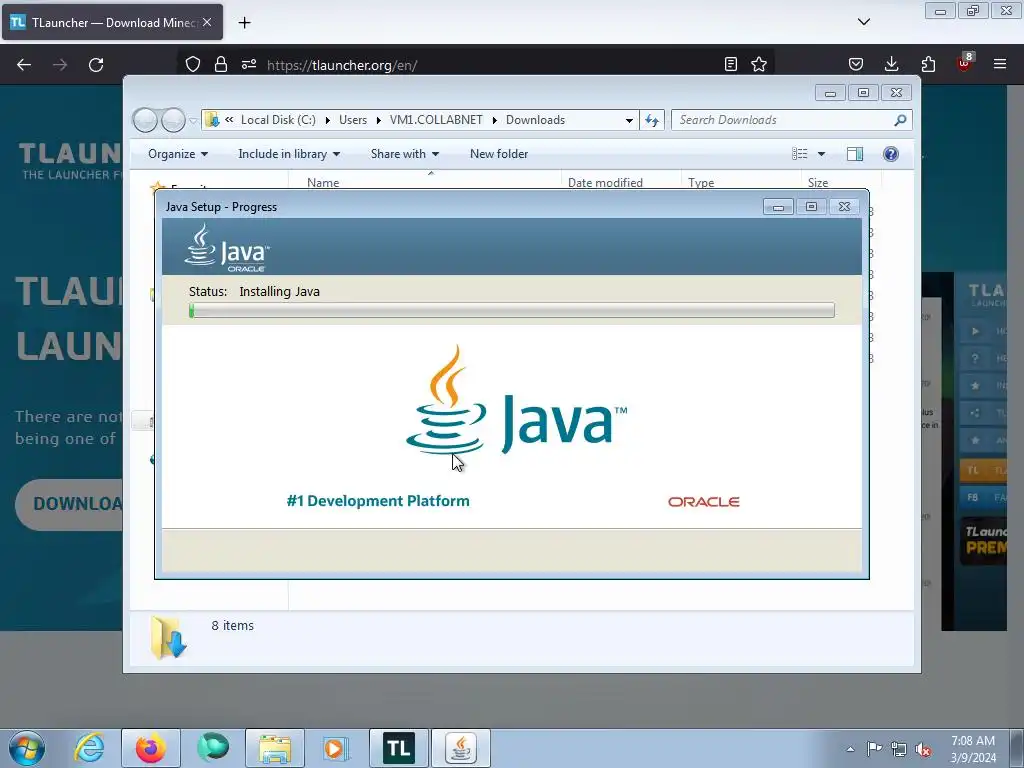Image resolution: width=1024 pixels, height=768 pixels.
Task: Open Windows Explorer taskbar icon
Action: (x=275, y=748)
